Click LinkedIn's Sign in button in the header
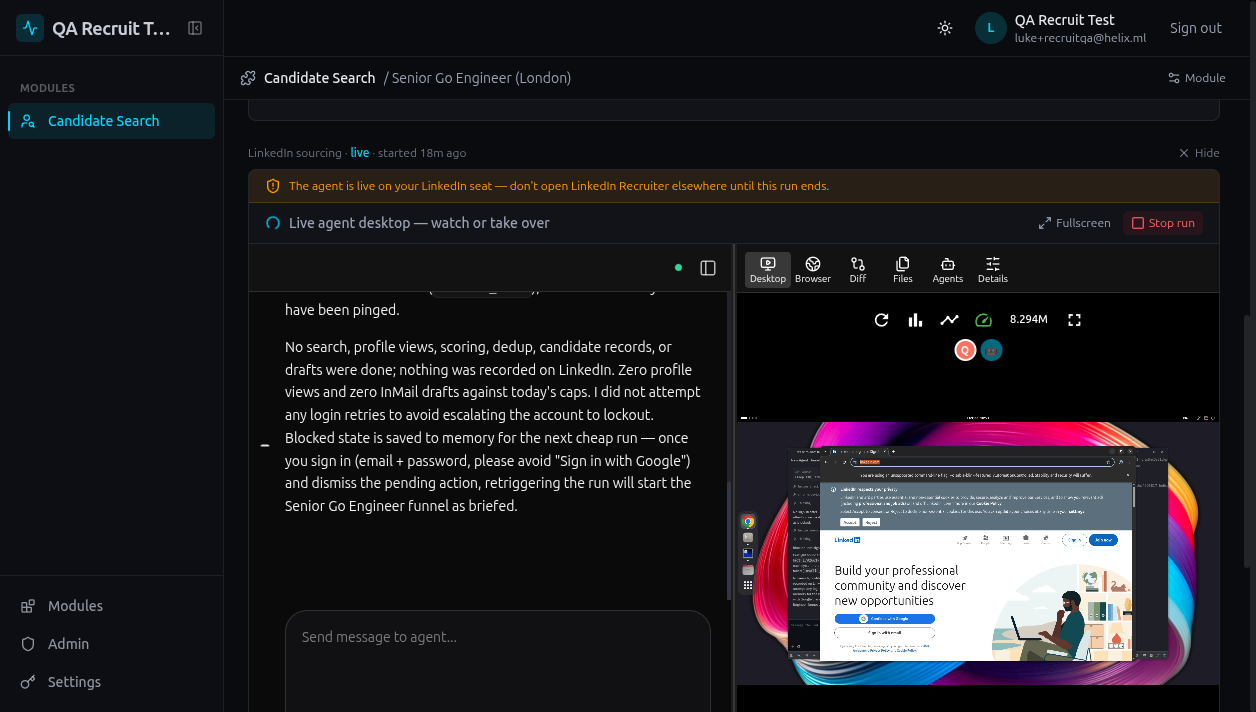 click(1074, 540)
